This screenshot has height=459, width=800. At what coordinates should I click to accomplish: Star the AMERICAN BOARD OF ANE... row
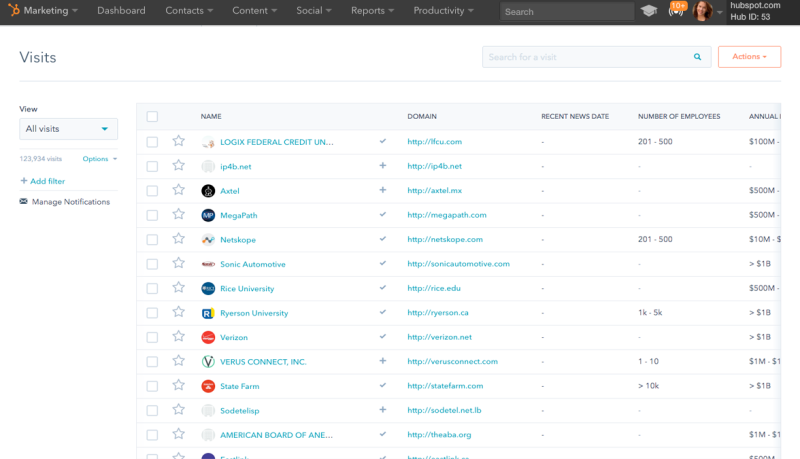(x=178, y=434)
